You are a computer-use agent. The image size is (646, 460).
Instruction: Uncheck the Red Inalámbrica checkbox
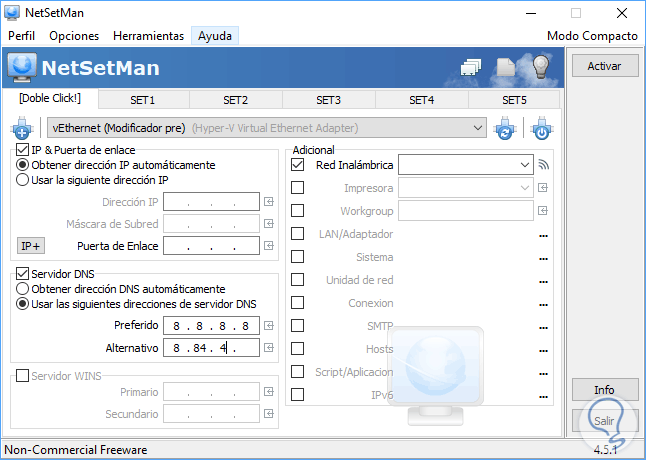point(297,165)
